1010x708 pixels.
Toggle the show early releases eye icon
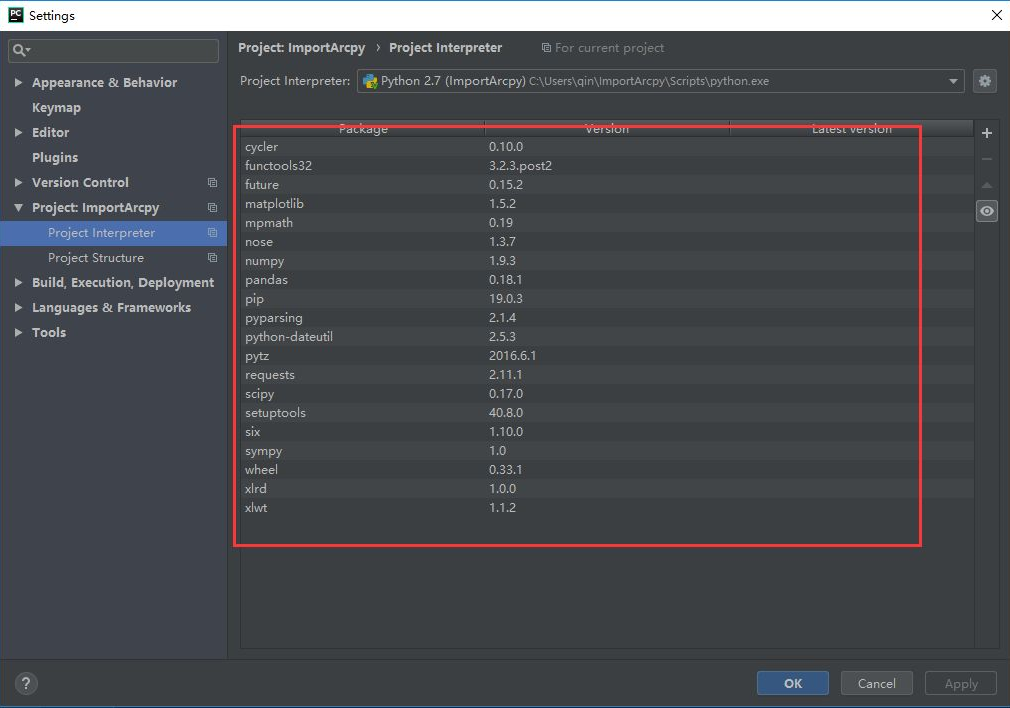986,211
